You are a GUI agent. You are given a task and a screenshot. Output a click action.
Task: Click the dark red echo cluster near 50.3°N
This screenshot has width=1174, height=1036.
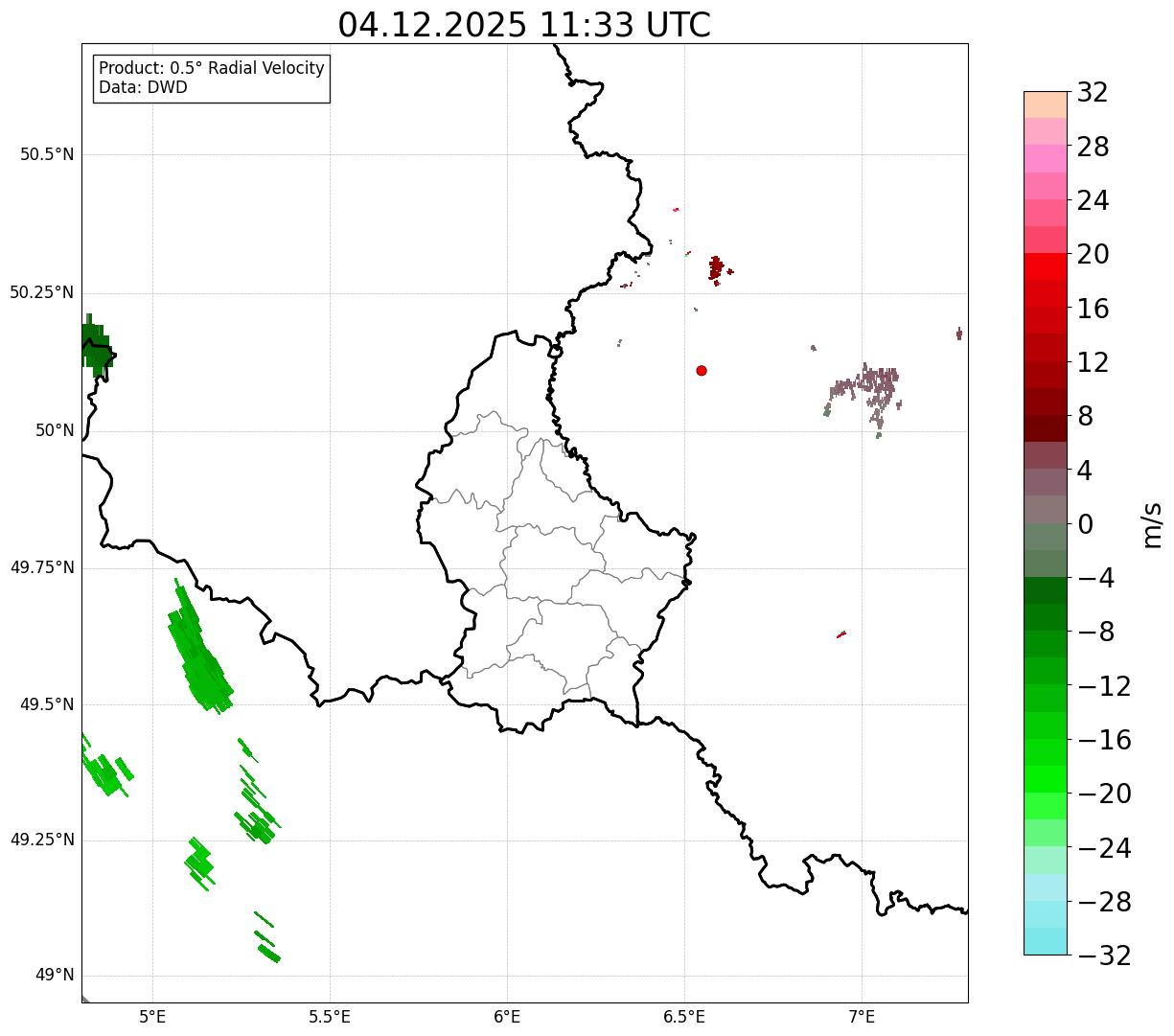[716, 269]
